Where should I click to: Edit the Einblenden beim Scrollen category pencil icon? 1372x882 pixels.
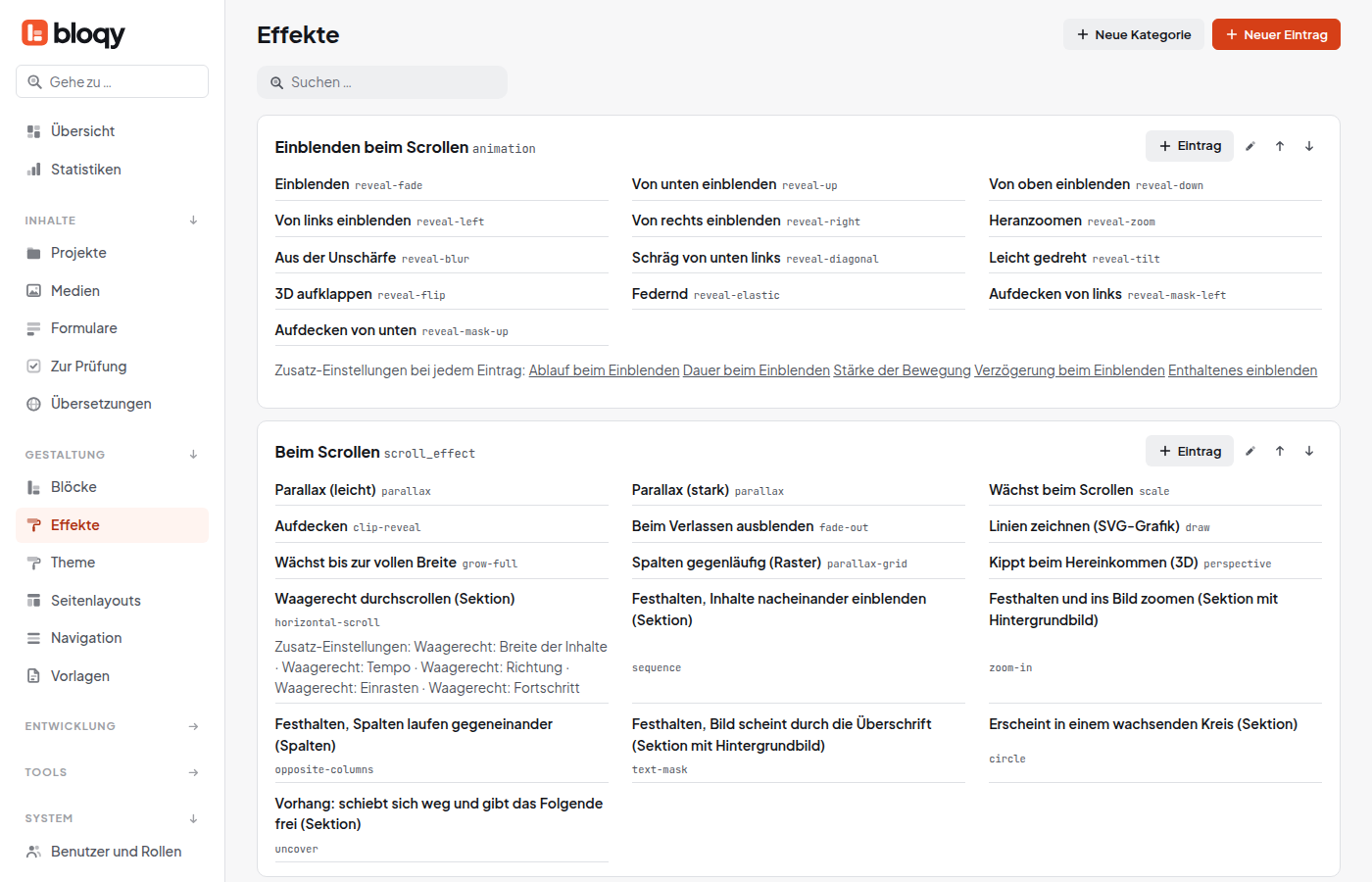pyautogui.click(x=1249, y=146)
